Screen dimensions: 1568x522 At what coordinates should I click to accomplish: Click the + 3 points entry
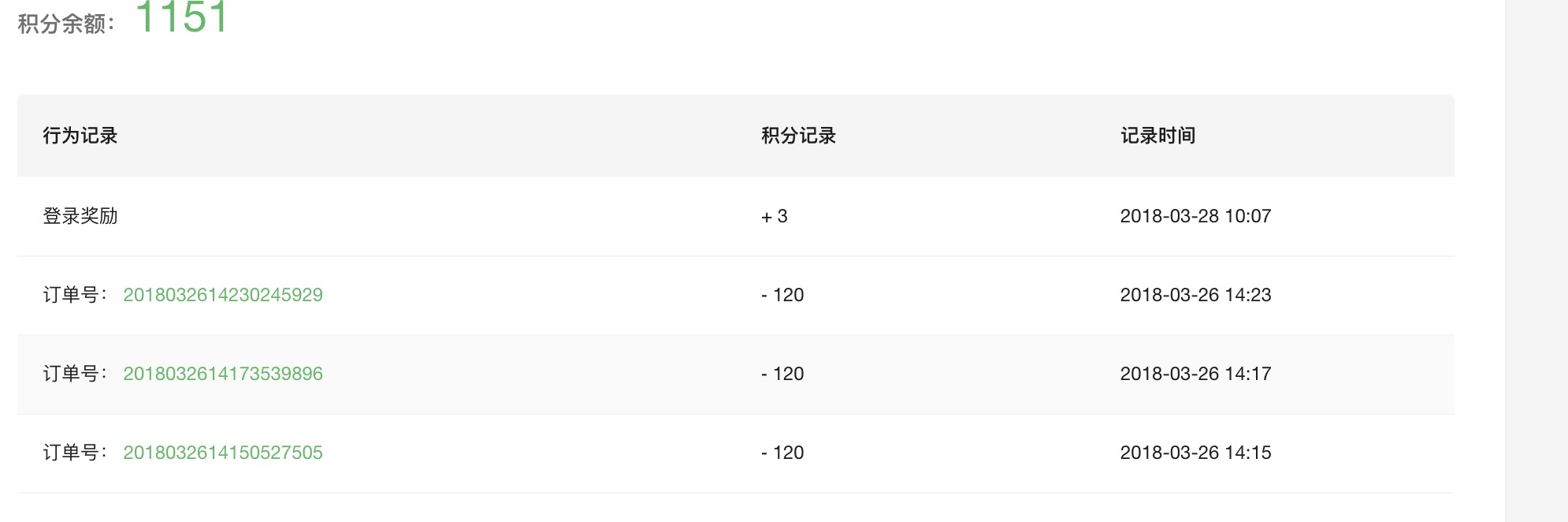click(775, 216)
